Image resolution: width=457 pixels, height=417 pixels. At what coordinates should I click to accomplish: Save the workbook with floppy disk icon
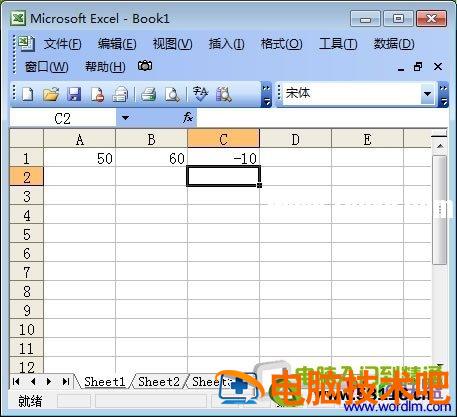coord(74,94)
